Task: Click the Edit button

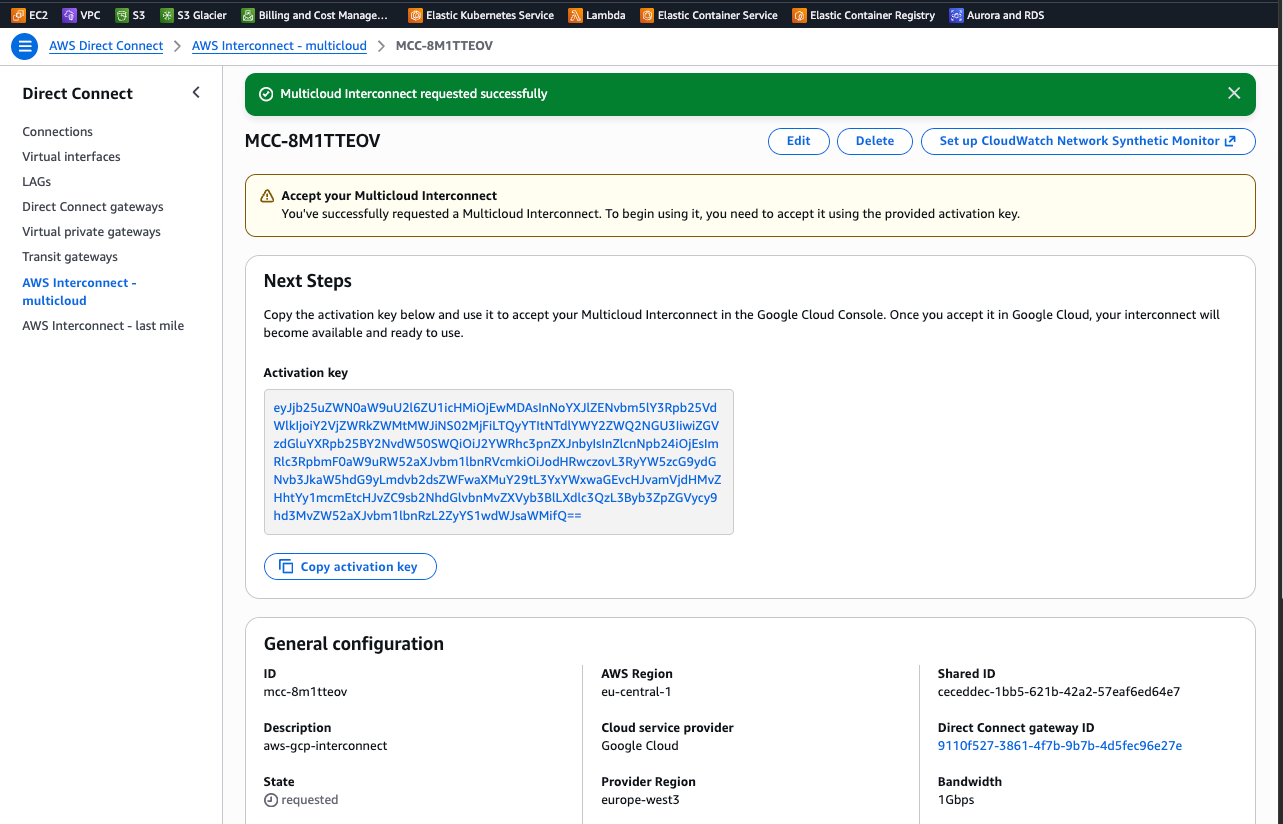Action: [x=798, y=141]
